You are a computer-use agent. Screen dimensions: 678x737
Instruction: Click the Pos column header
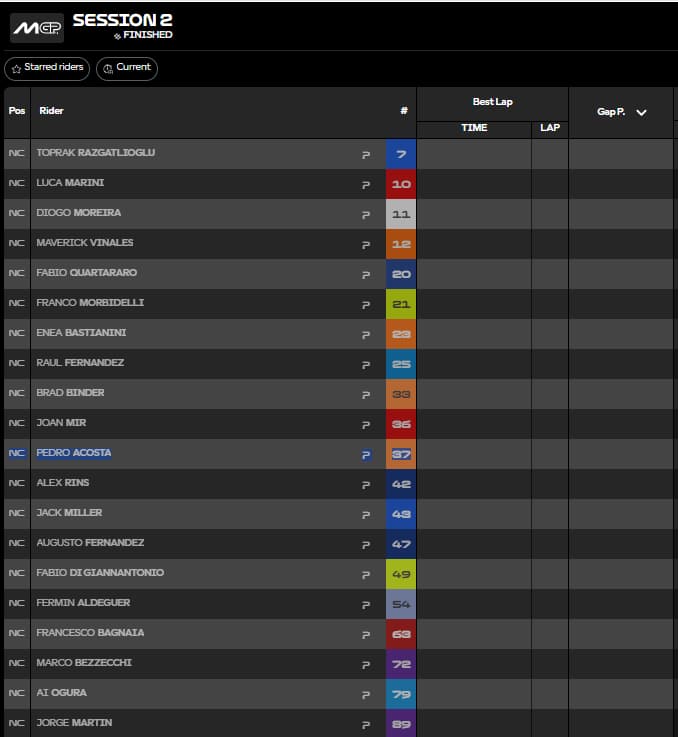(17, 111)
